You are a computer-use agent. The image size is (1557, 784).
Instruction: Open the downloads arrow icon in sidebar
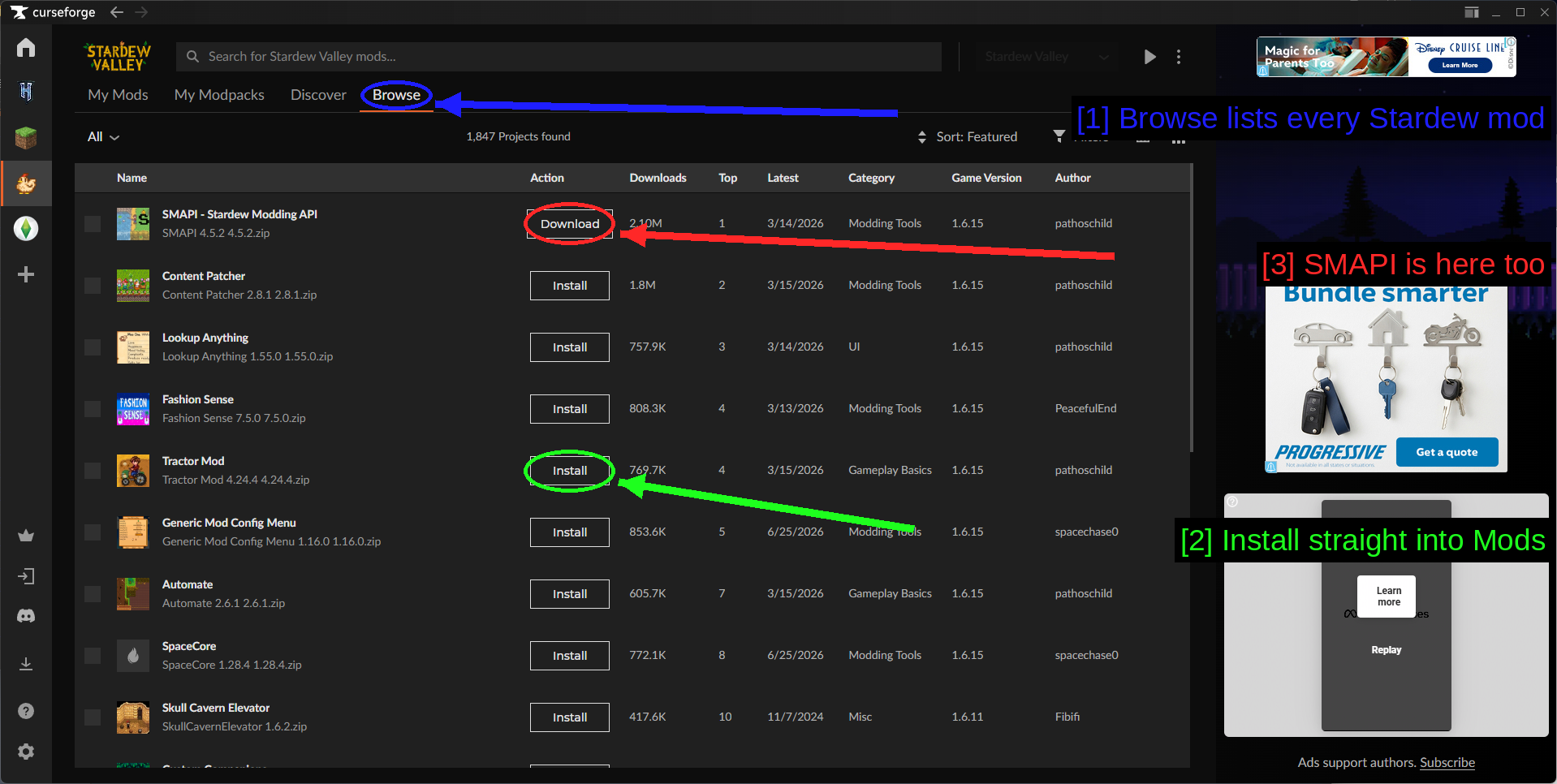pos(26,664)
